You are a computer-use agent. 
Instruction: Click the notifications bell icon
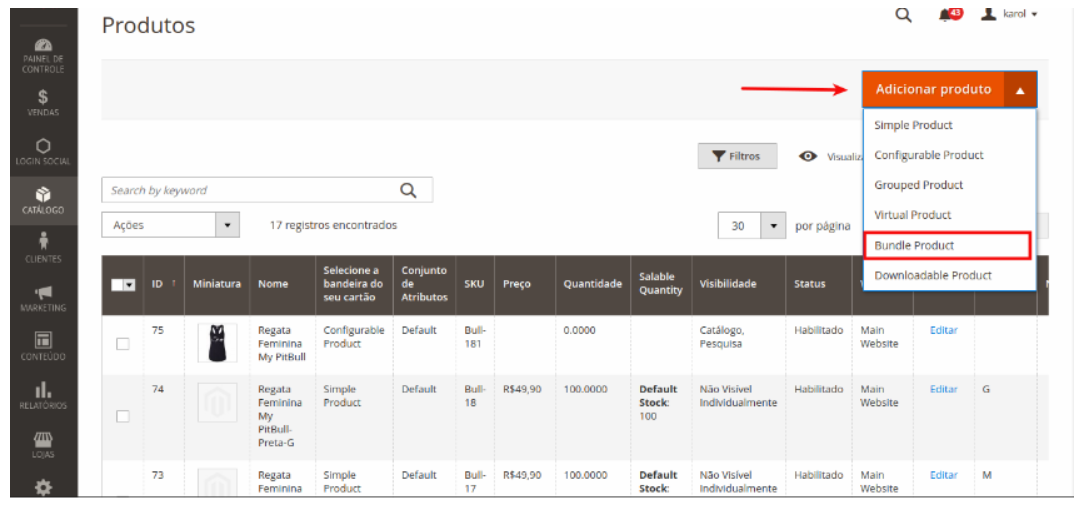point(948,15)
